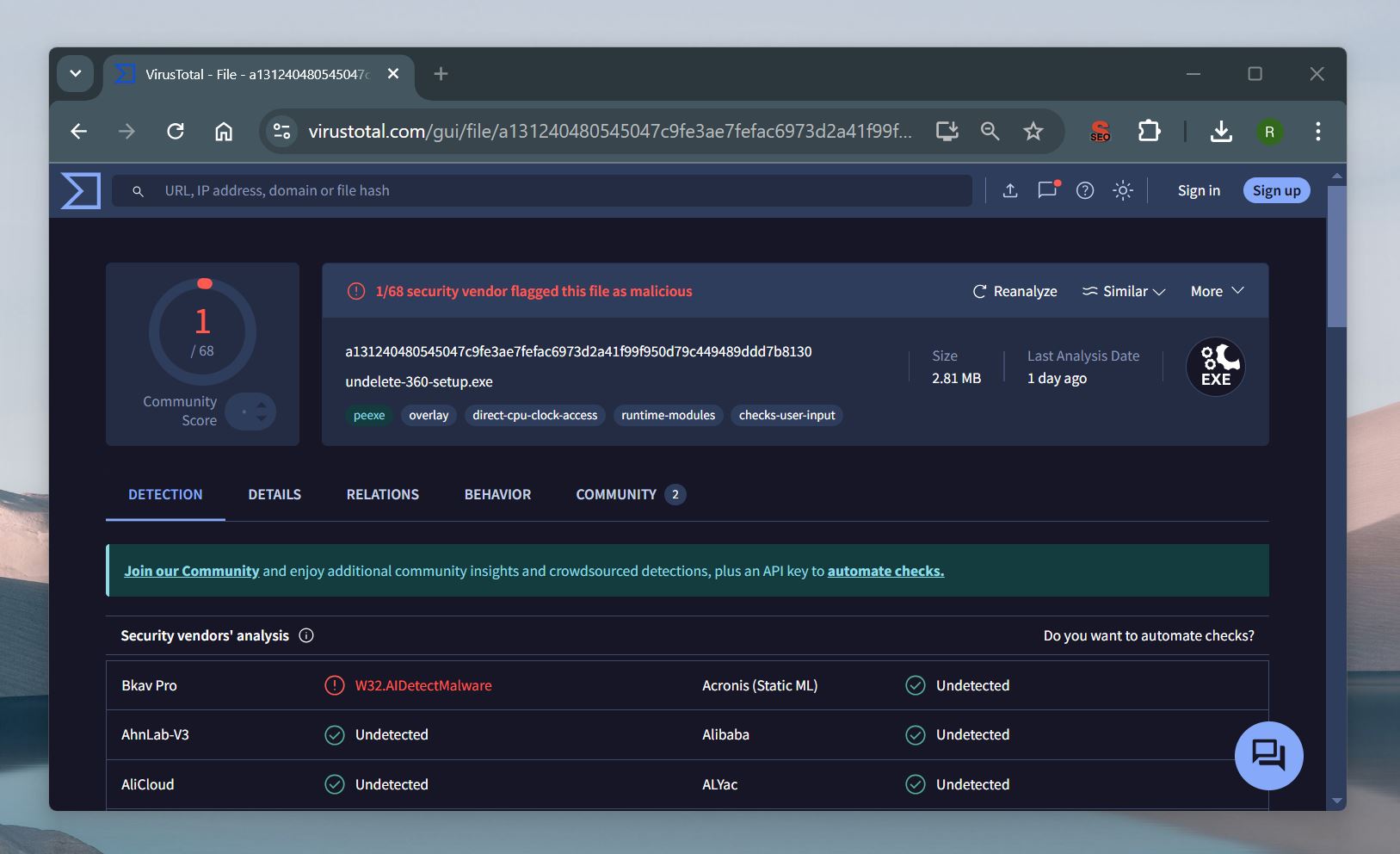Click the address bar URL

point(610,131)
